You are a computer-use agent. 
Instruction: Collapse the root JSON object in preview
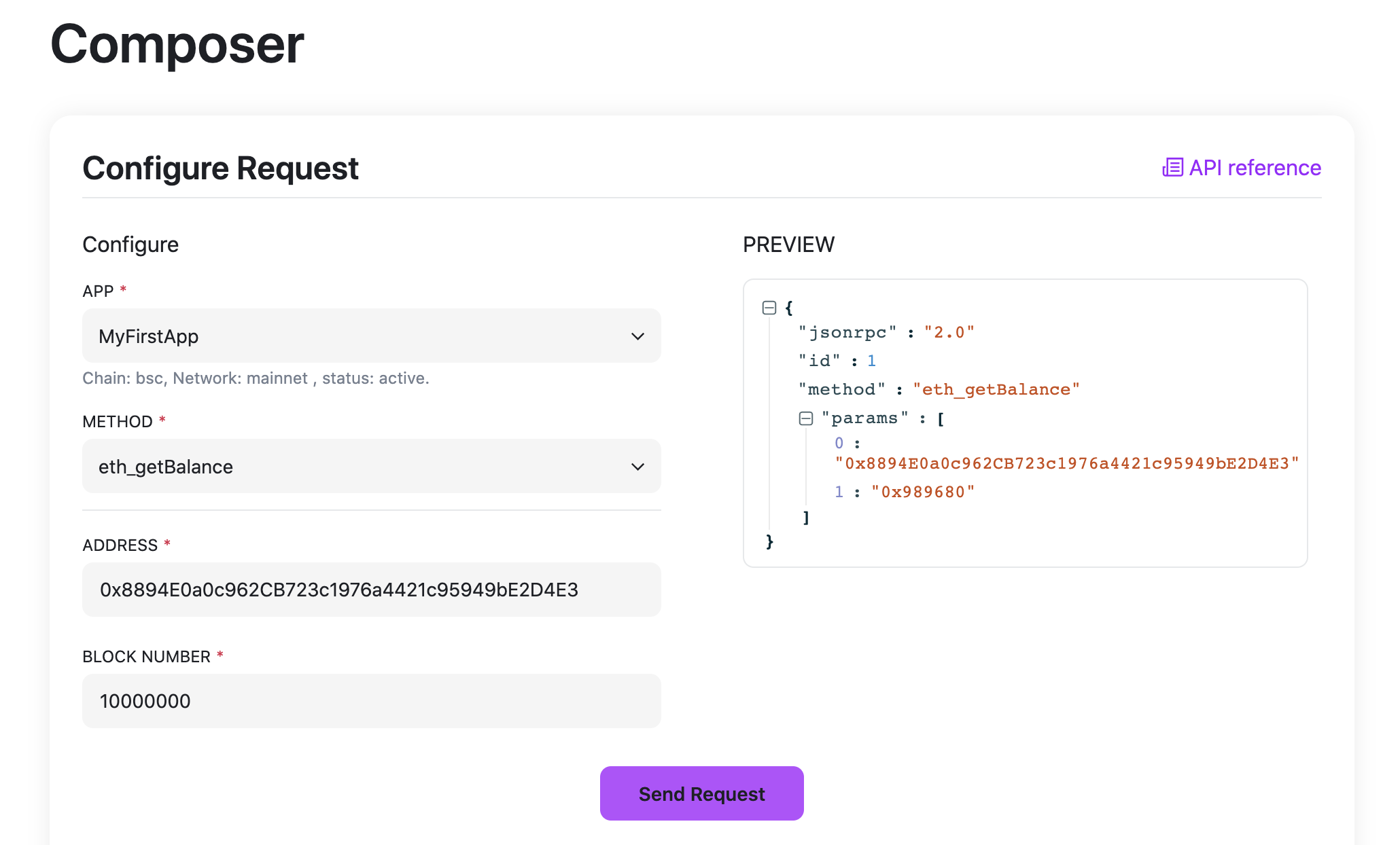pos(769,308)
